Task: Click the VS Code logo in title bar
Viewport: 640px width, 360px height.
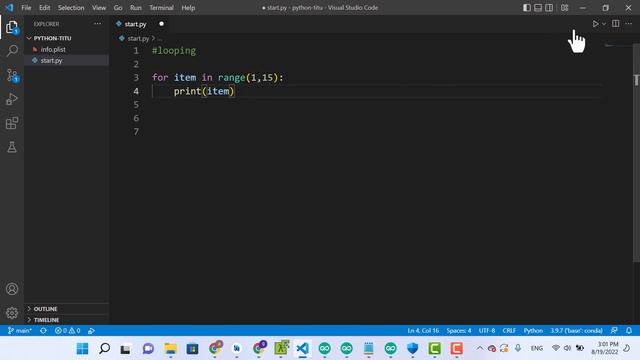Action: pos(9,7)
